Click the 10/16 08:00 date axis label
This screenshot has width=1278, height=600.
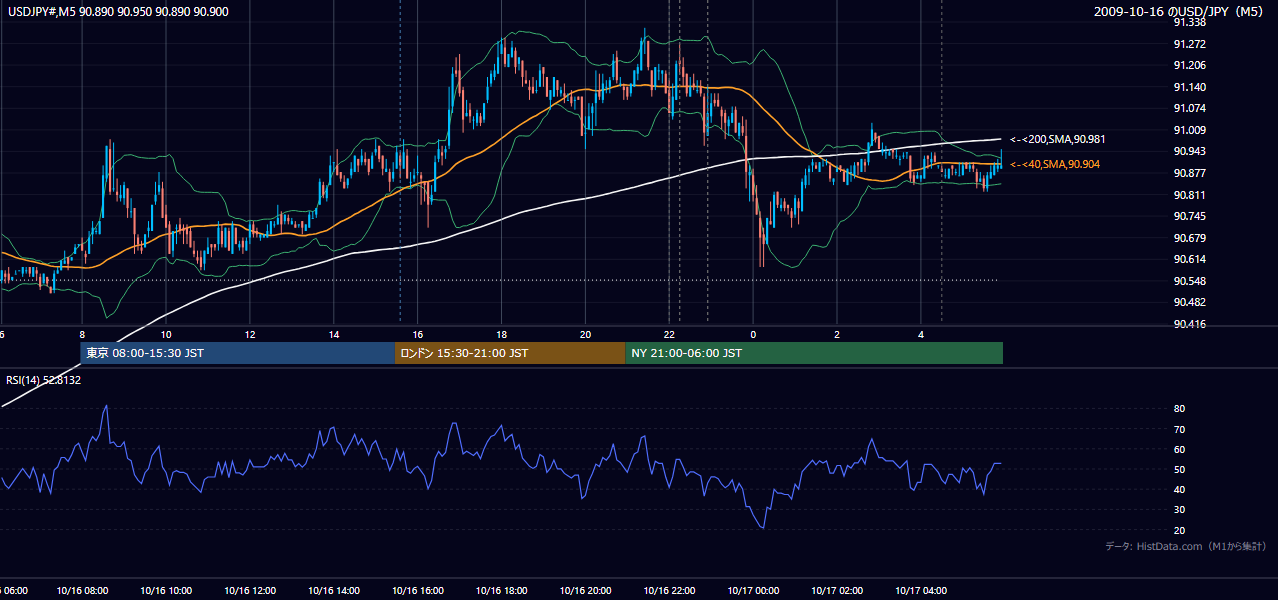pos(82,591)
